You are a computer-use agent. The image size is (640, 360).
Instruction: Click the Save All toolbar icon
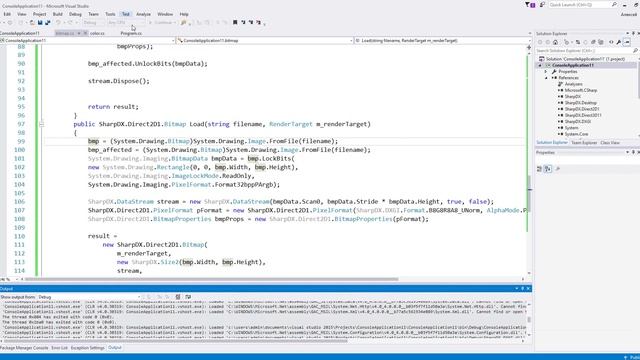[47, 22]
